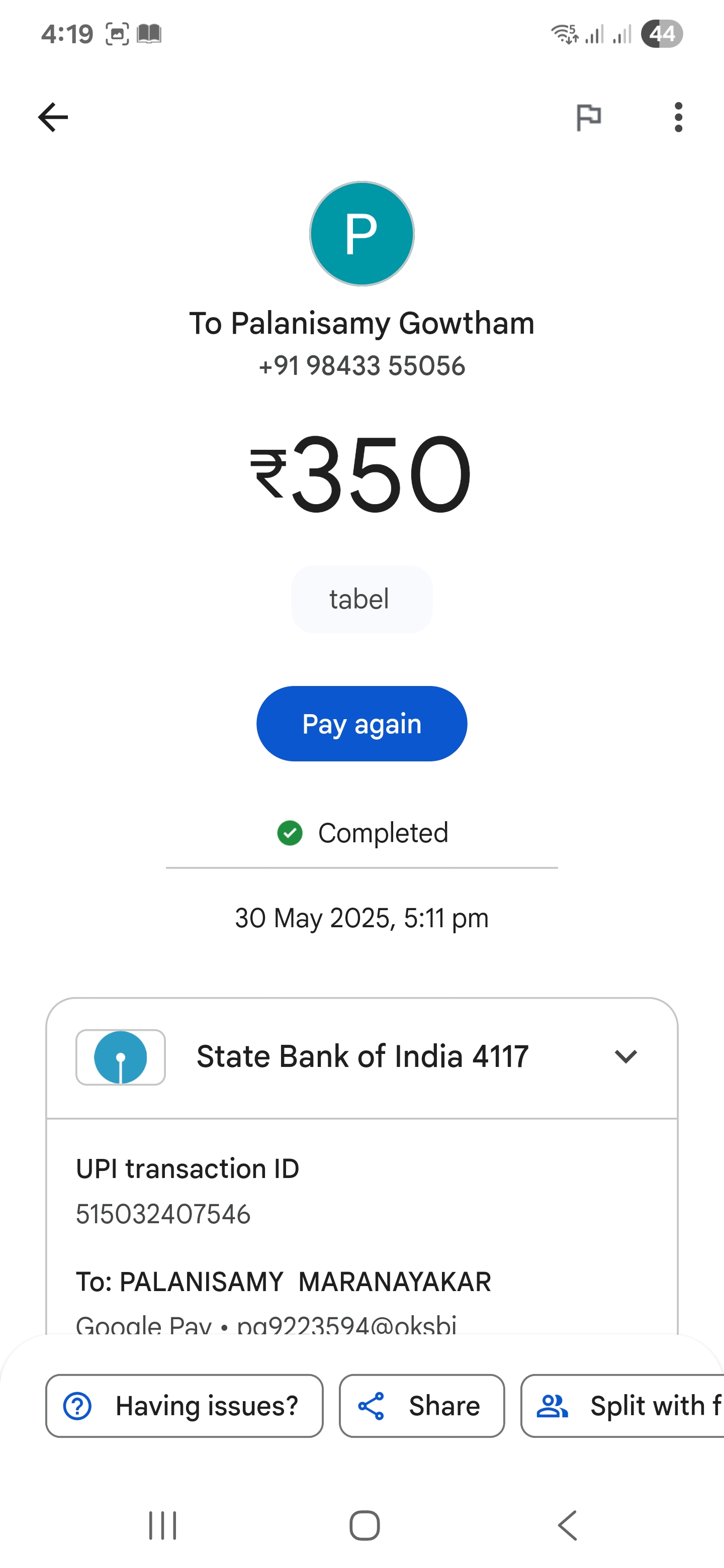Open Having issues? help button

coord(185,1406)
